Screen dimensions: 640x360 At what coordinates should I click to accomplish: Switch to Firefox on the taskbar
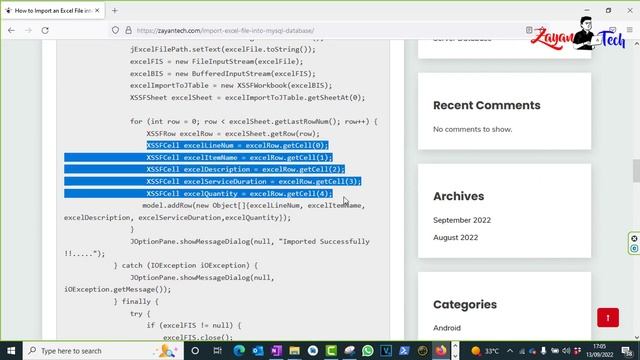pos(441,351)
